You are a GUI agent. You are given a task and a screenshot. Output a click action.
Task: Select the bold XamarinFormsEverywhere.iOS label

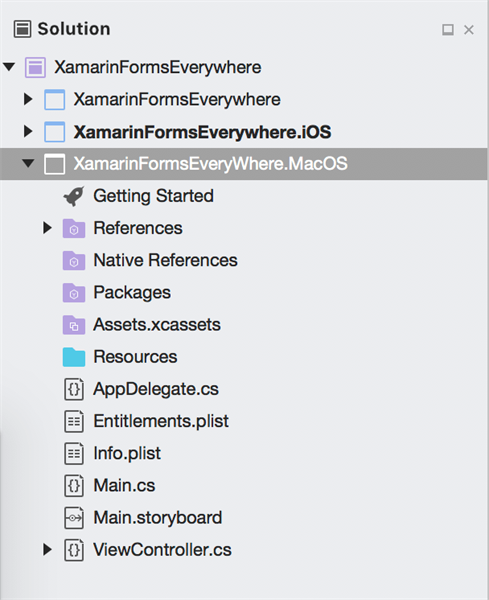202,132
